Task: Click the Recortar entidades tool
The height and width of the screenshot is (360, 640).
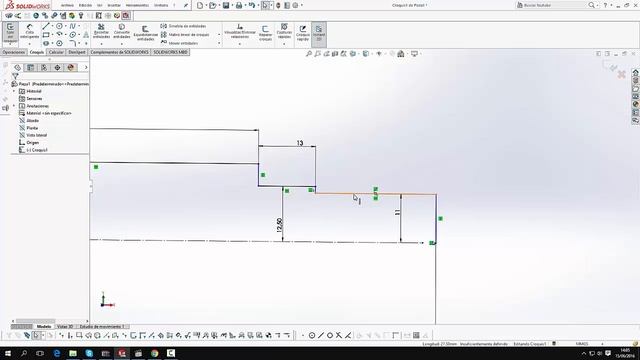Action: coord(101,31)
